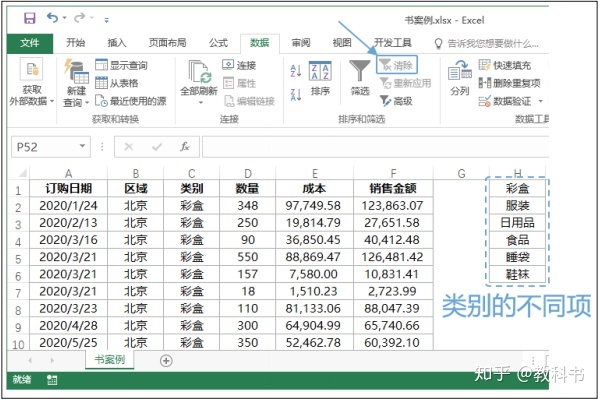Screen dimensions: 600x400
Task: Click the Insert Function fx icon
Action: click(184, 147)
